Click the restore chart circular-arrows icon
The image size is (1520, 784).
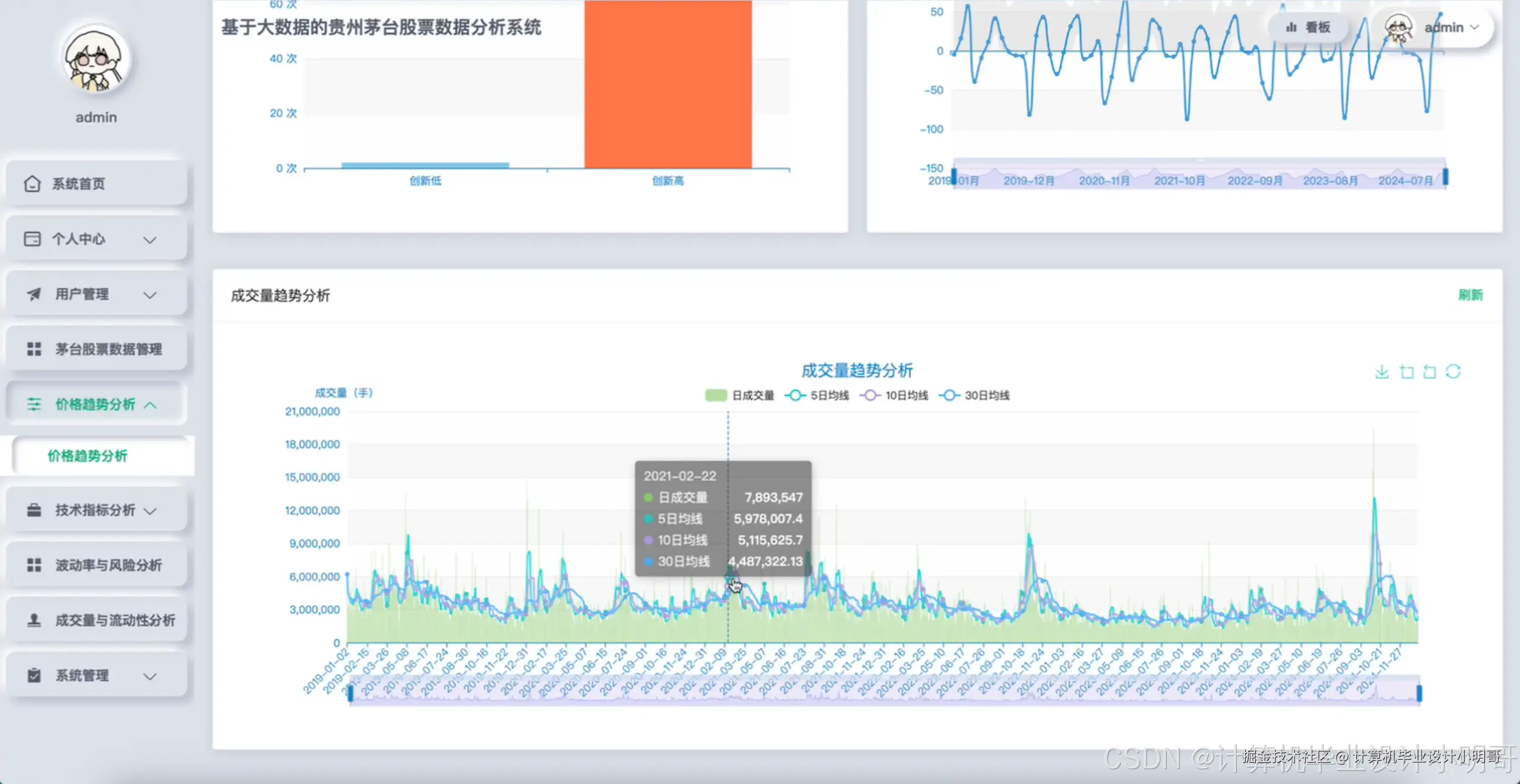pos(1453,372)
